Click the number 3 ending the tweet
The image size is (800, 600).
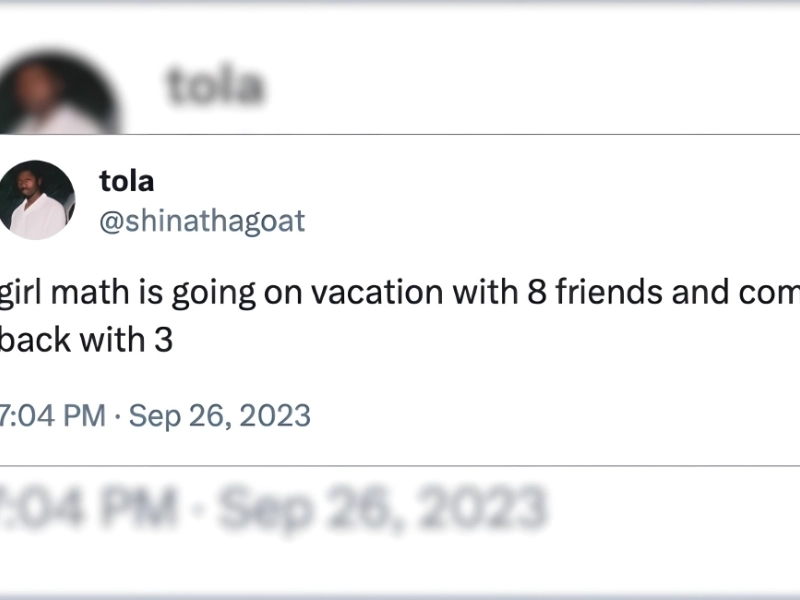click(x=163, y=340)
